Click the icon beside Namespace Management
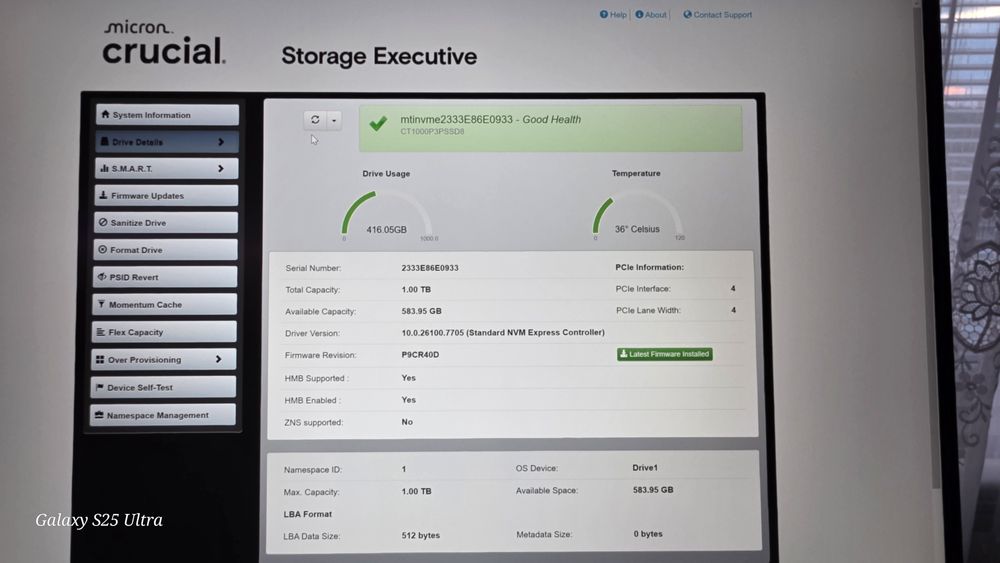This screenshot has height=563, width=1000. (x=99, y=415)
